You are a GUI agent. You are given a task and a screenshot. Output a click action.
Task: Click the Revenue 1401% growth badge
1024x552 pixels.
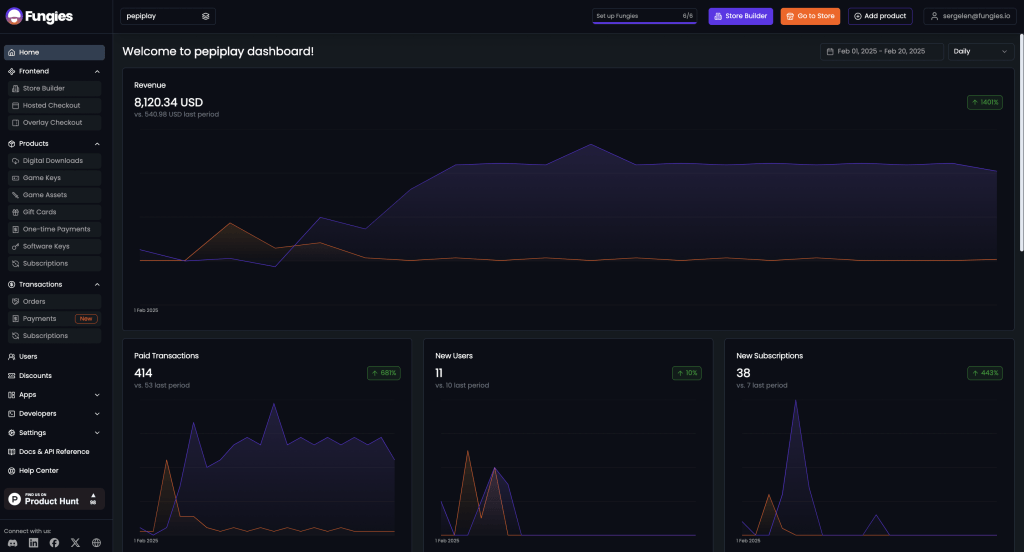[x=985, y=103]
